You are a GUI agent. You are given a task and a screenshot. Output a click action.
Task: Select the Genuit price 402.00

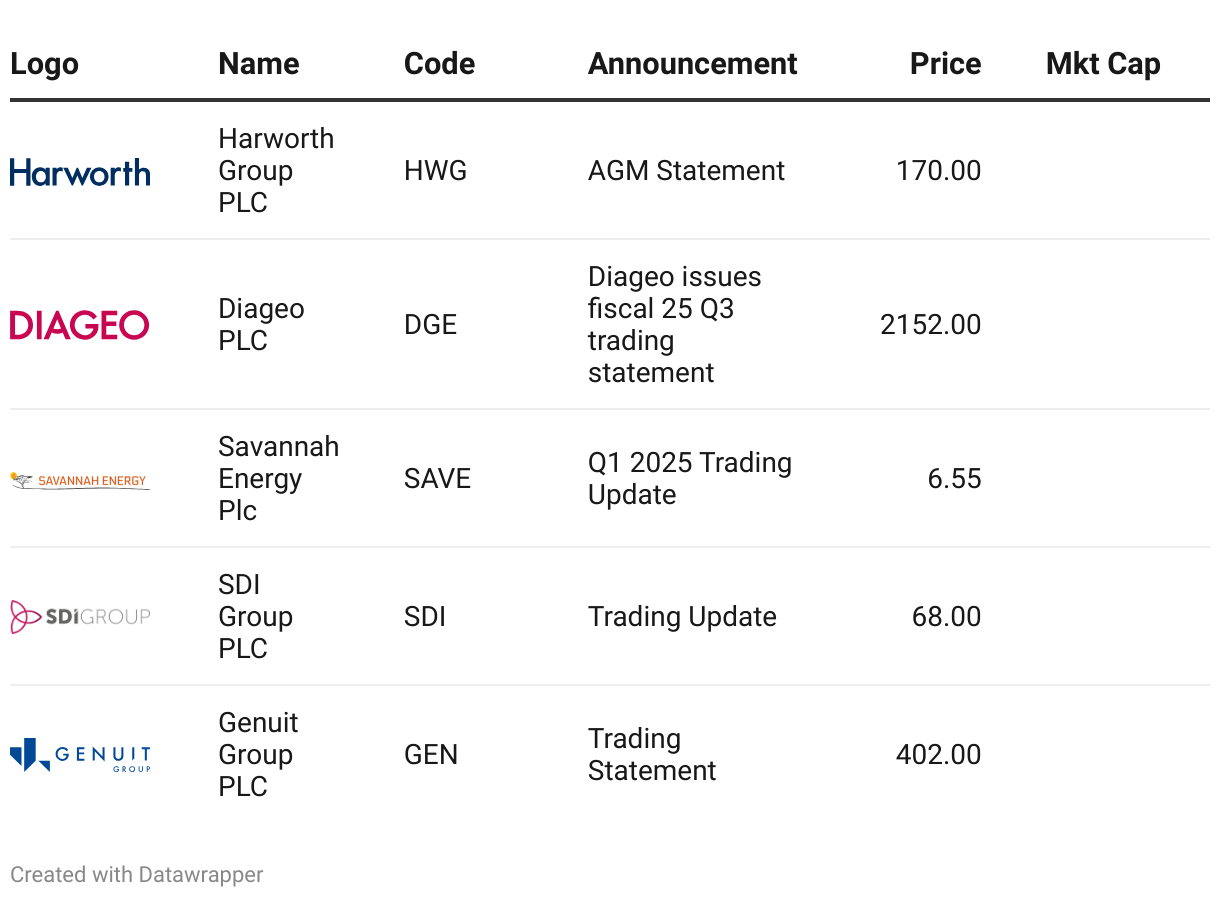click(938, 755)
